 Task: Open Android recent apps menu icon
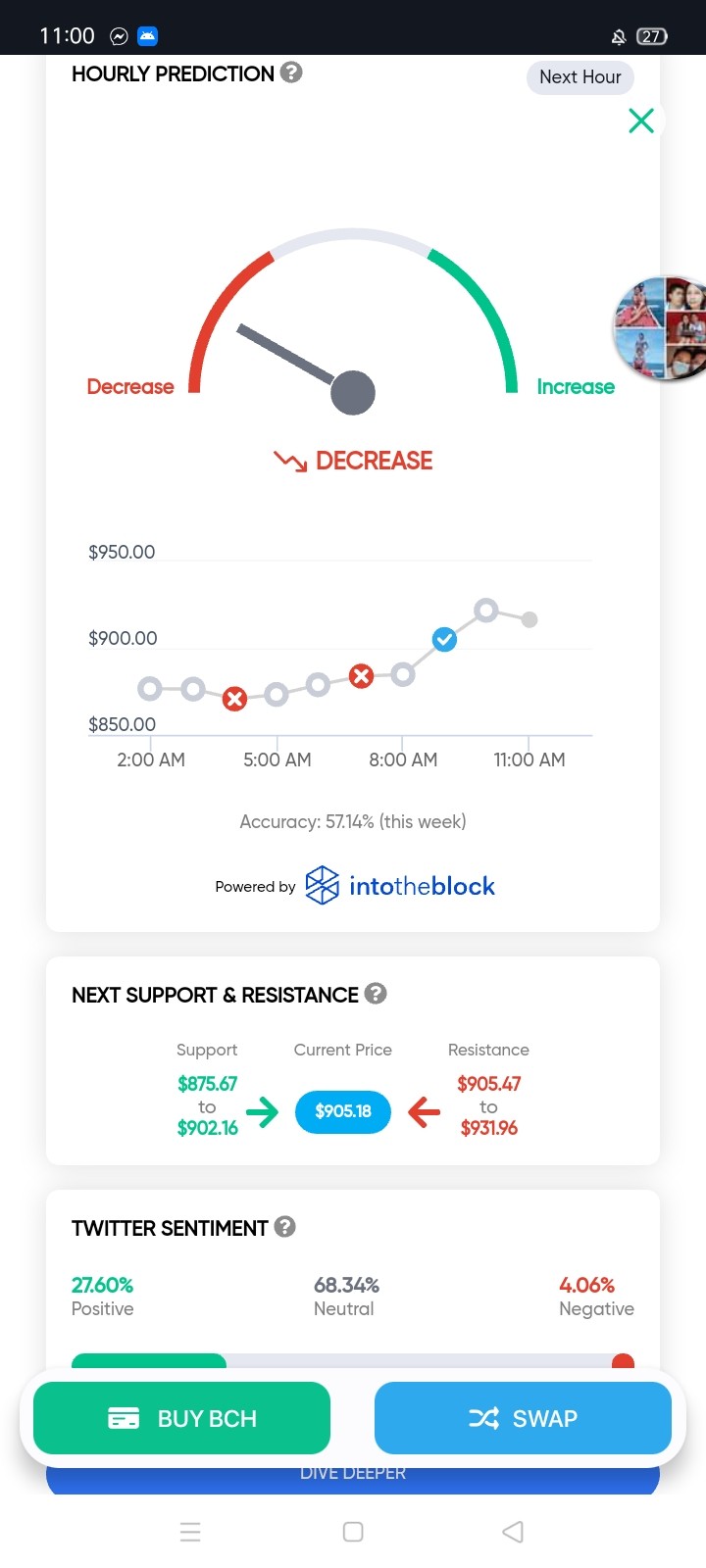pyautogui.click(x=191, y=1532)
